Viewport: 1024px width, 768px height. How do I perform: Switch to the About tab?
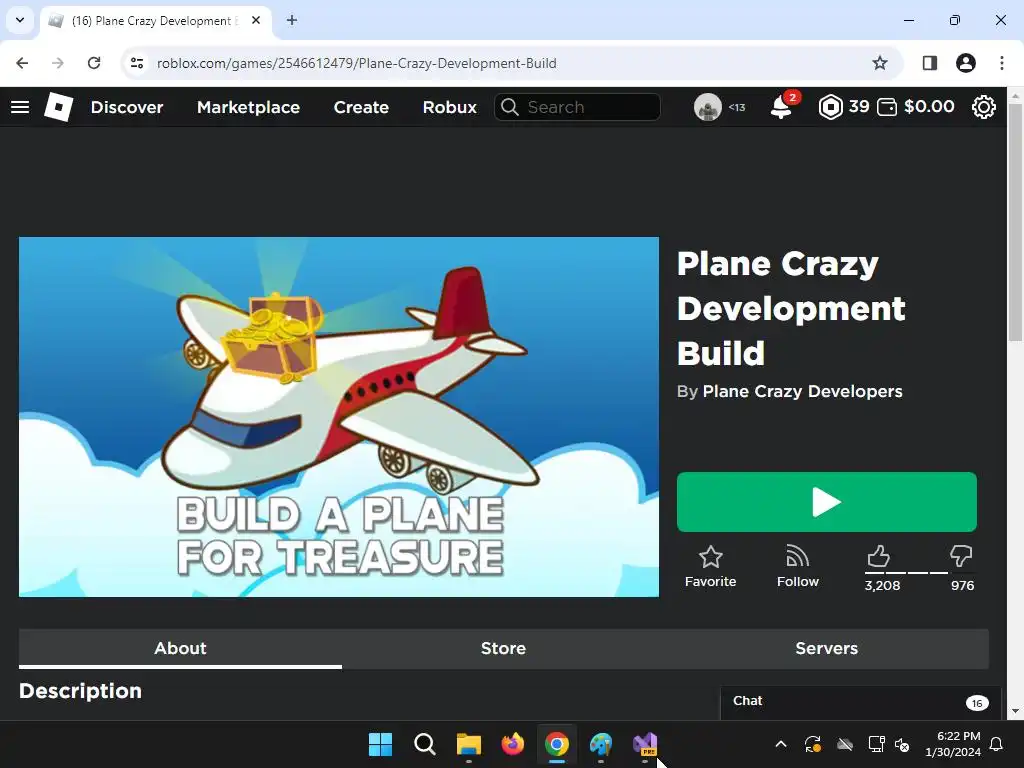[x=180, y=648]
